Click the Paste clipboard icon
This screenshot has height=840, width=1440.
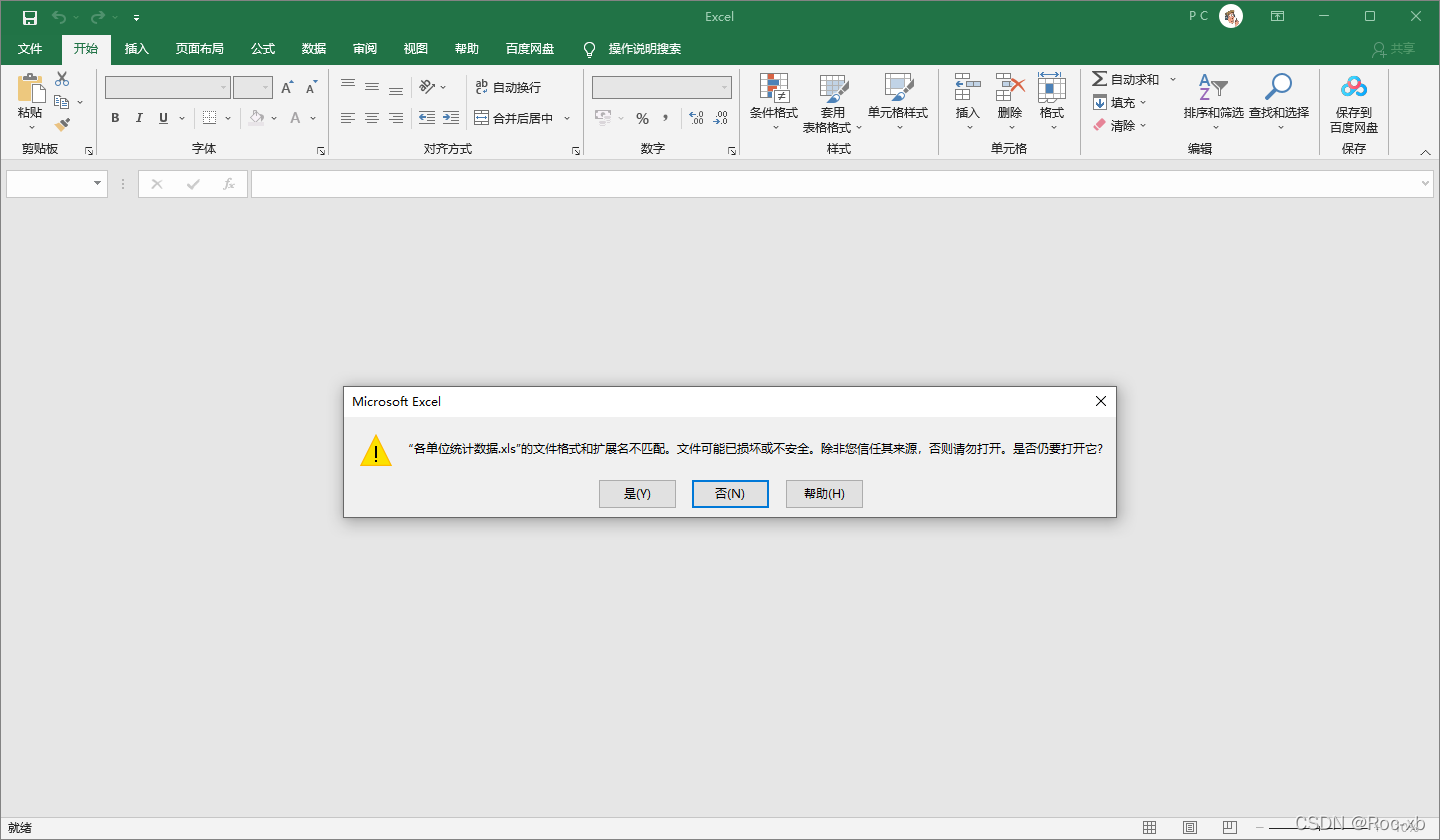tap(30, 89)
